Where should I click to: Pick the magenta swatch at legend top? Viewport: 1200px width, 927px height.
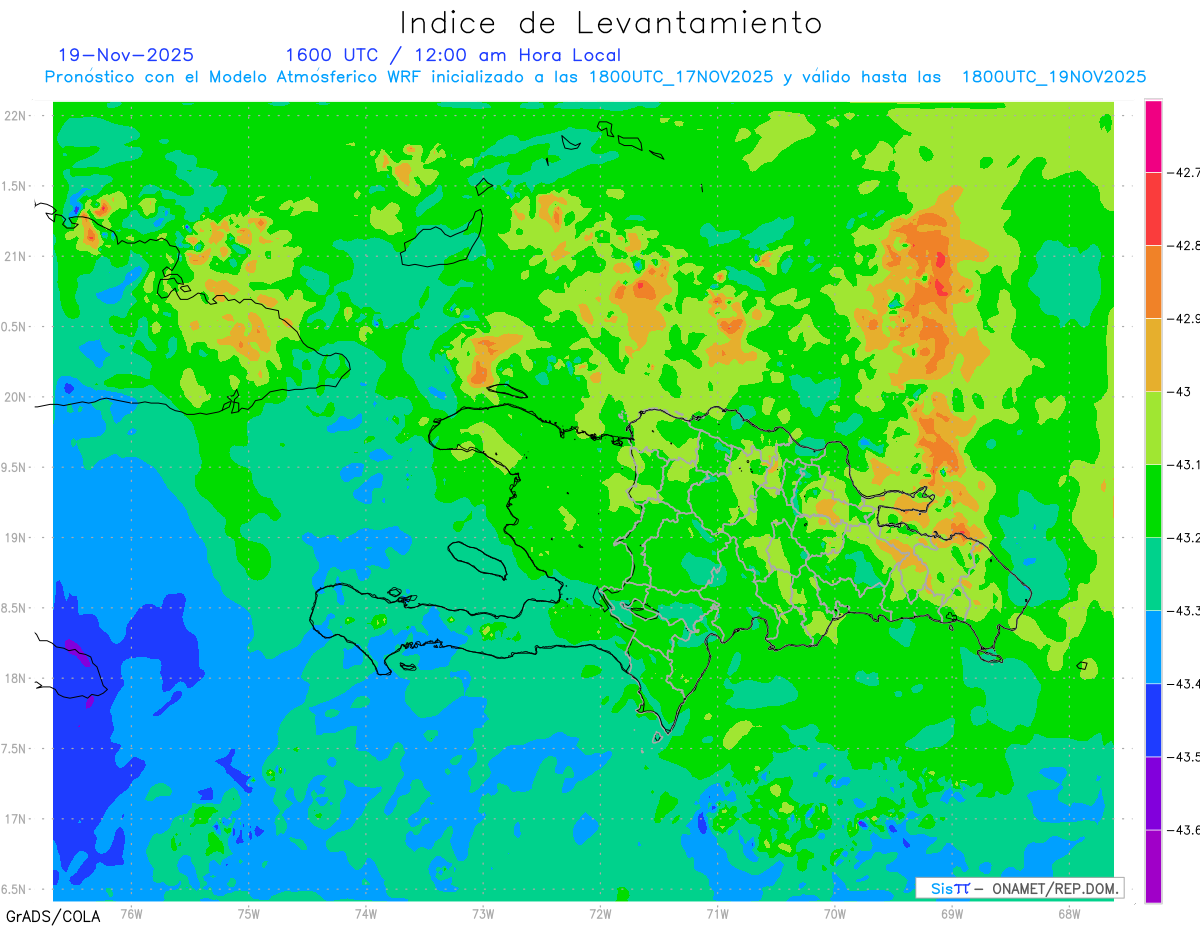click(x=1153, y=136)
